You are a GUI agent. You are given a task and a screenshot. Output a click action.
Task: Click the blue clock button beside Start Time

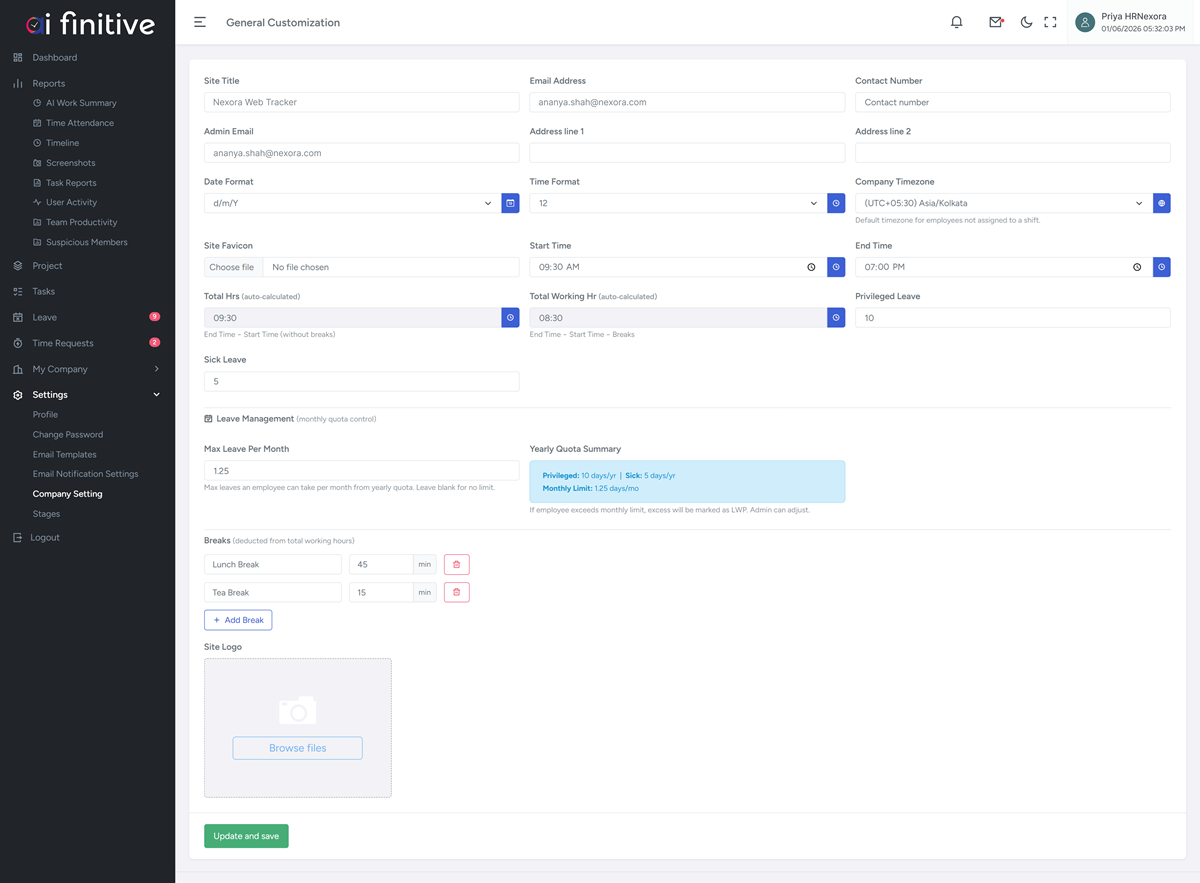point(836,267)
